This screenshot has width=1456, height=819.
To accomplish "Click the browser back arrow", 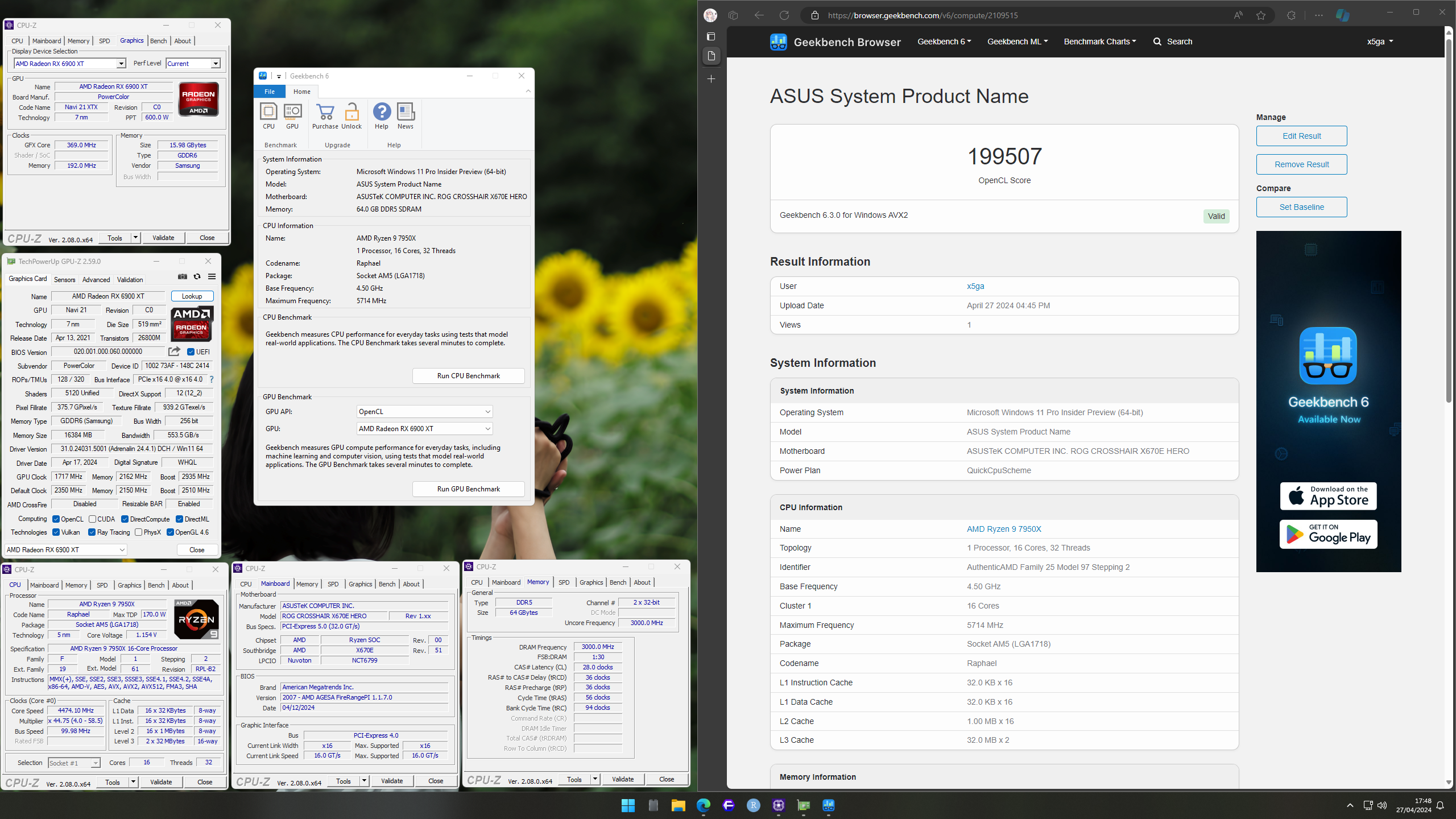I will tap(759, 15).
